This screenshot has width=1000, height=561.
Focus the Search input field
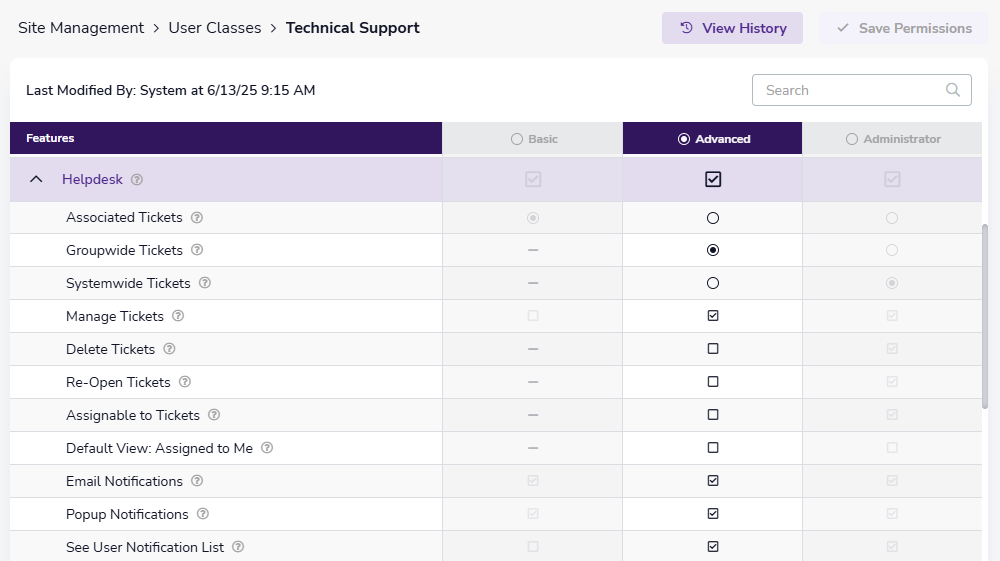[x=850, y=90]
